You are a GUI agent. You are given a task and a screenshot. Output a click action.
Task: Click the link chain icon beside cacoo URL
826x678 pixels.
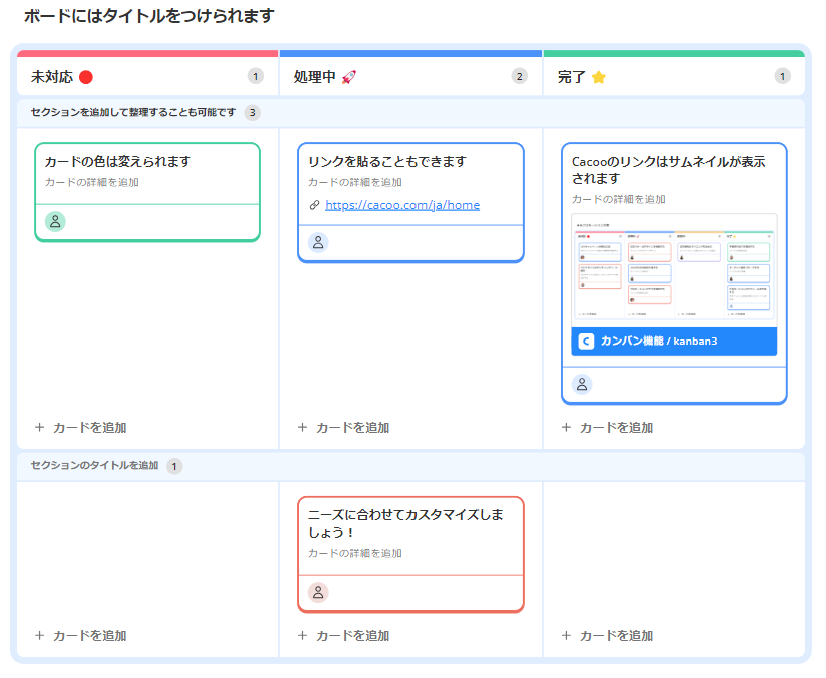(314, 205)
